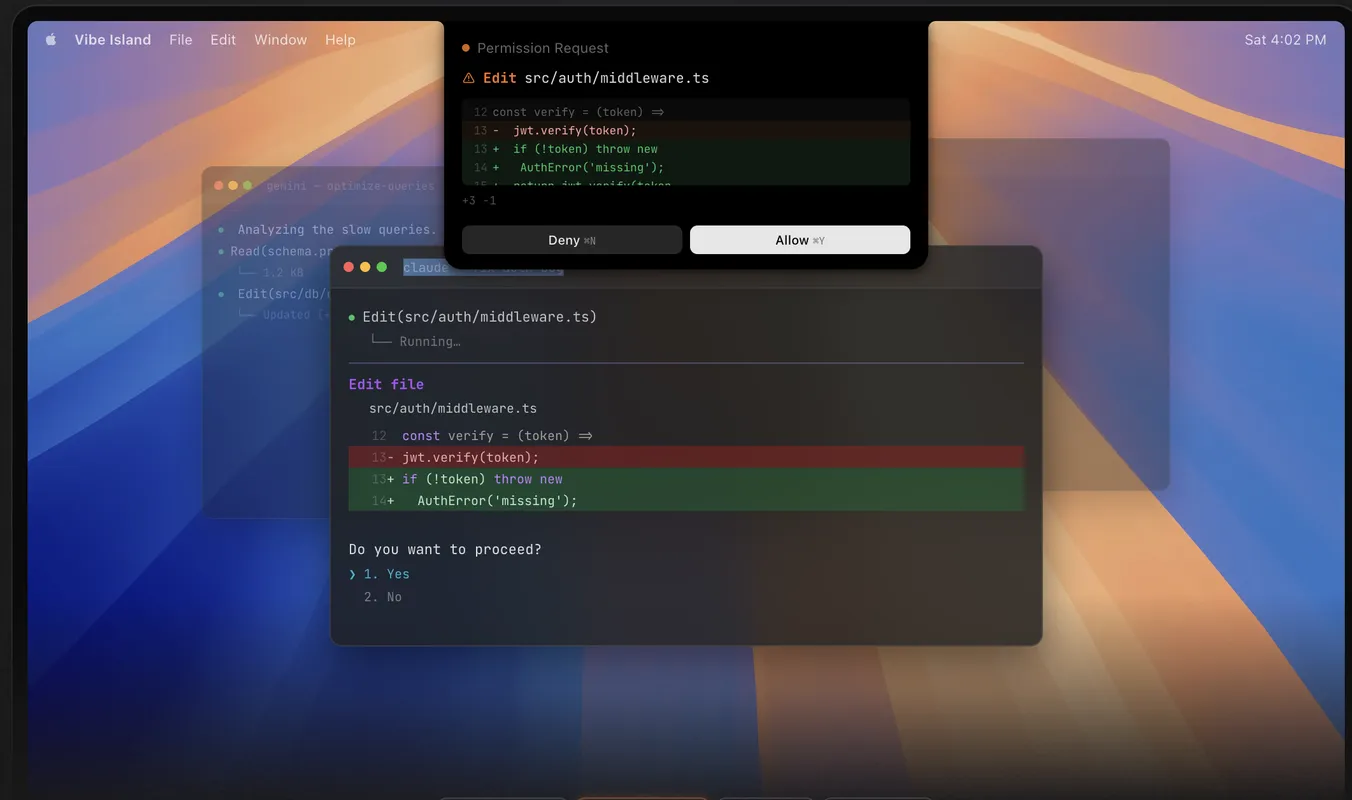Open the Help menu
Viewport: 1352px width, 800px height.
tap(340, 40)
